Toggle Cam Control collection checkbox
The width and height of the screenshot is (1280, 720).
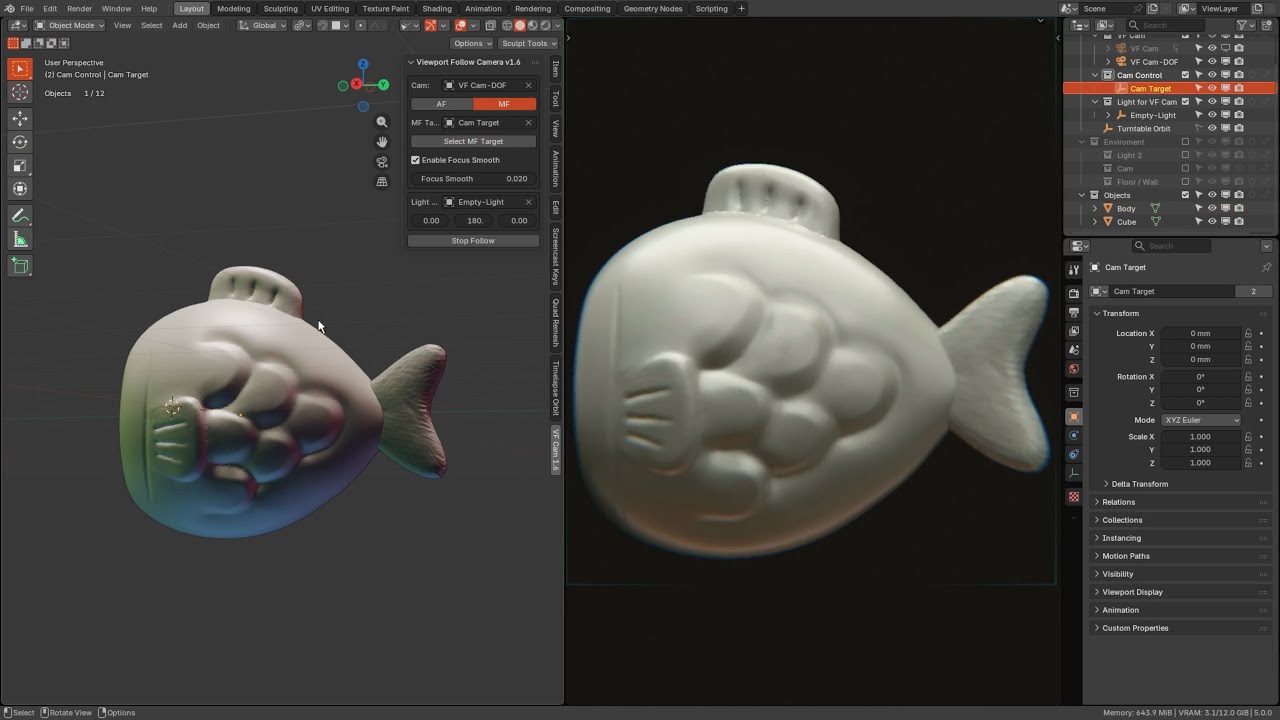tap(1186, 75)
